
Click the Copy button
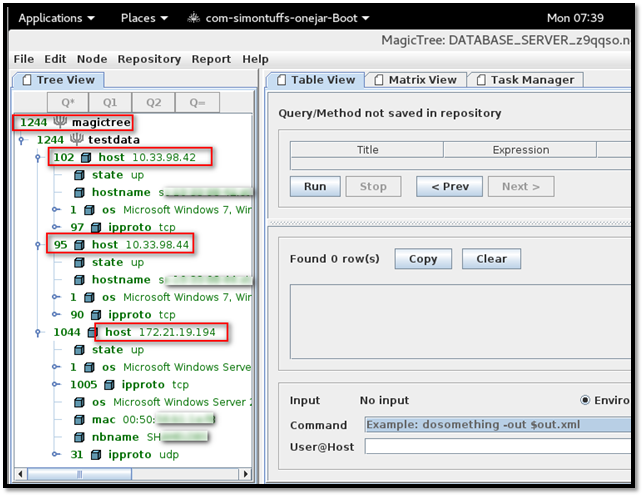(x=423, y=259)
